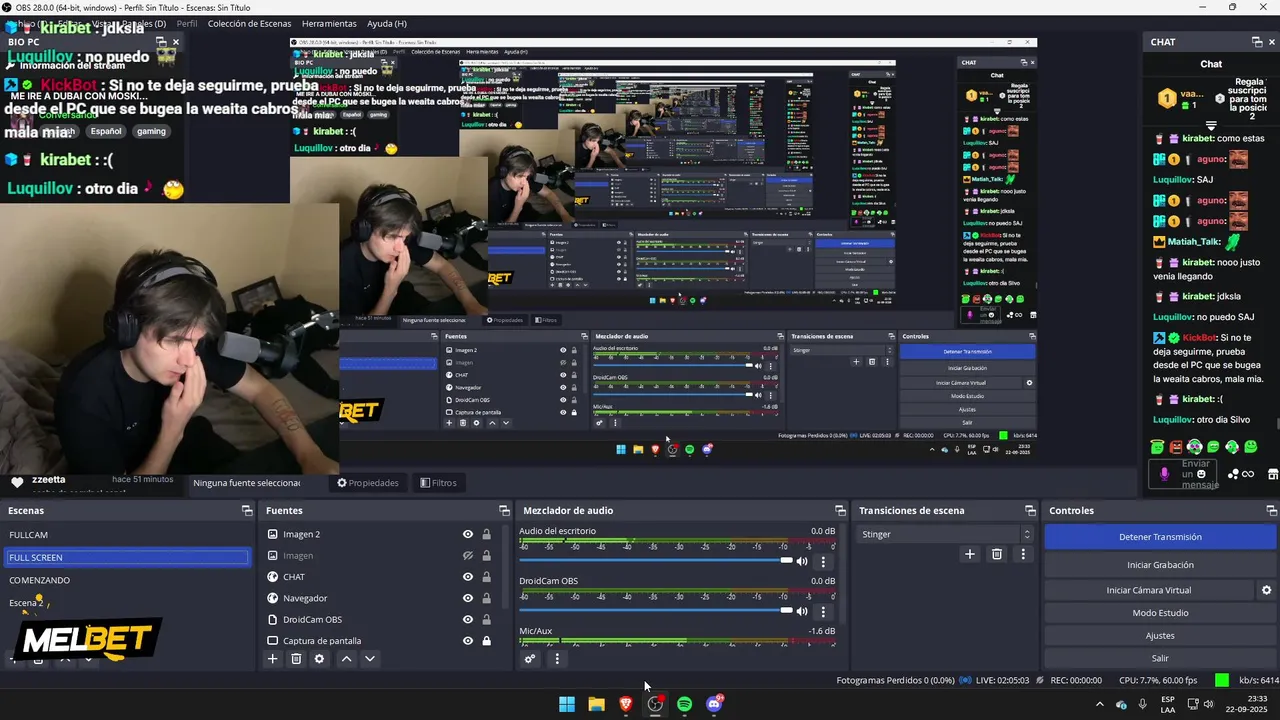Lock the Navegador source
The width and height of the screenshot is (1280, 720).
tap(486, 598)
